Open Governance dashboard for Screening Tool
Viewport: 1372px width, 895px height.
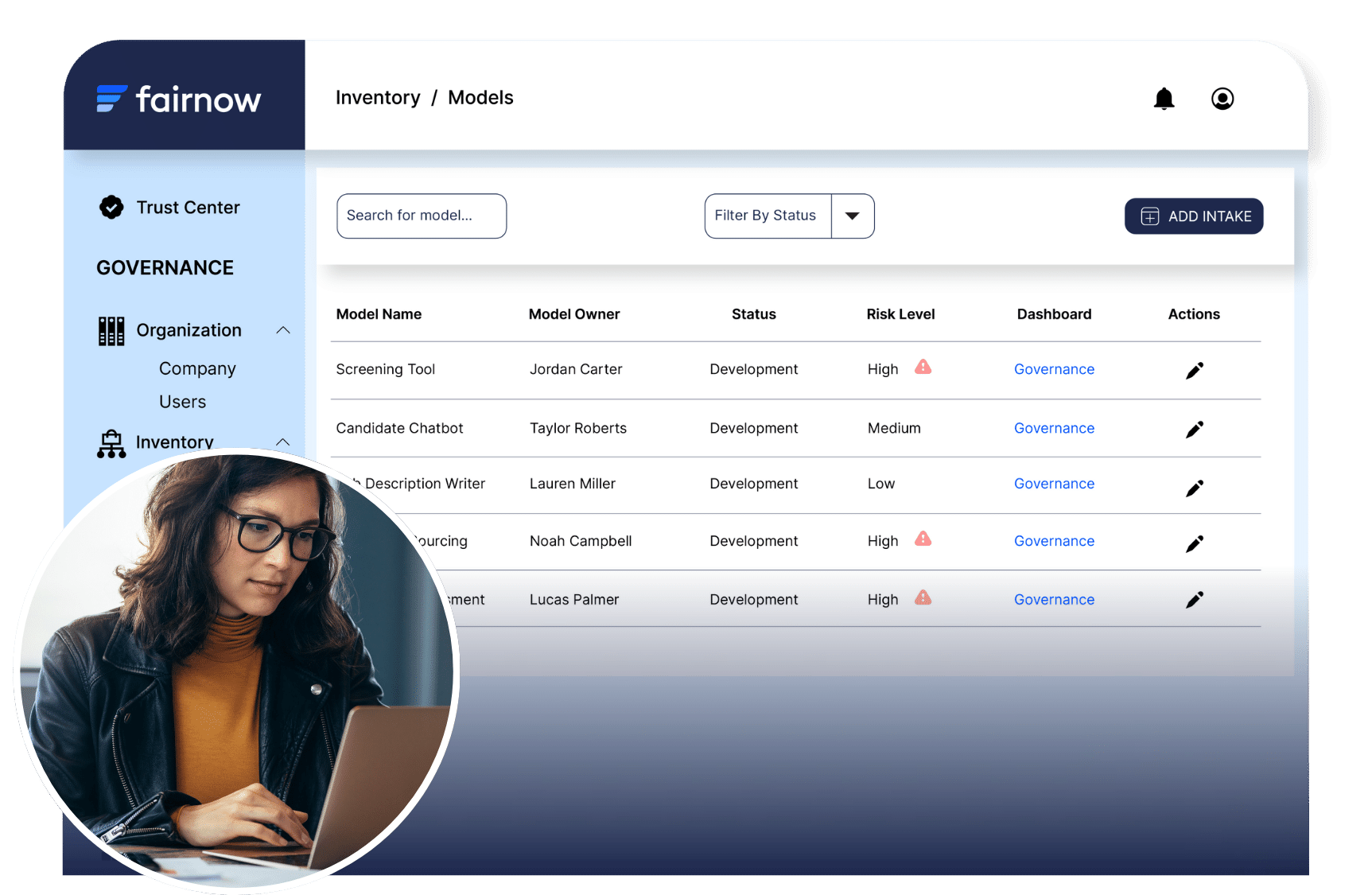point(1054,369)
